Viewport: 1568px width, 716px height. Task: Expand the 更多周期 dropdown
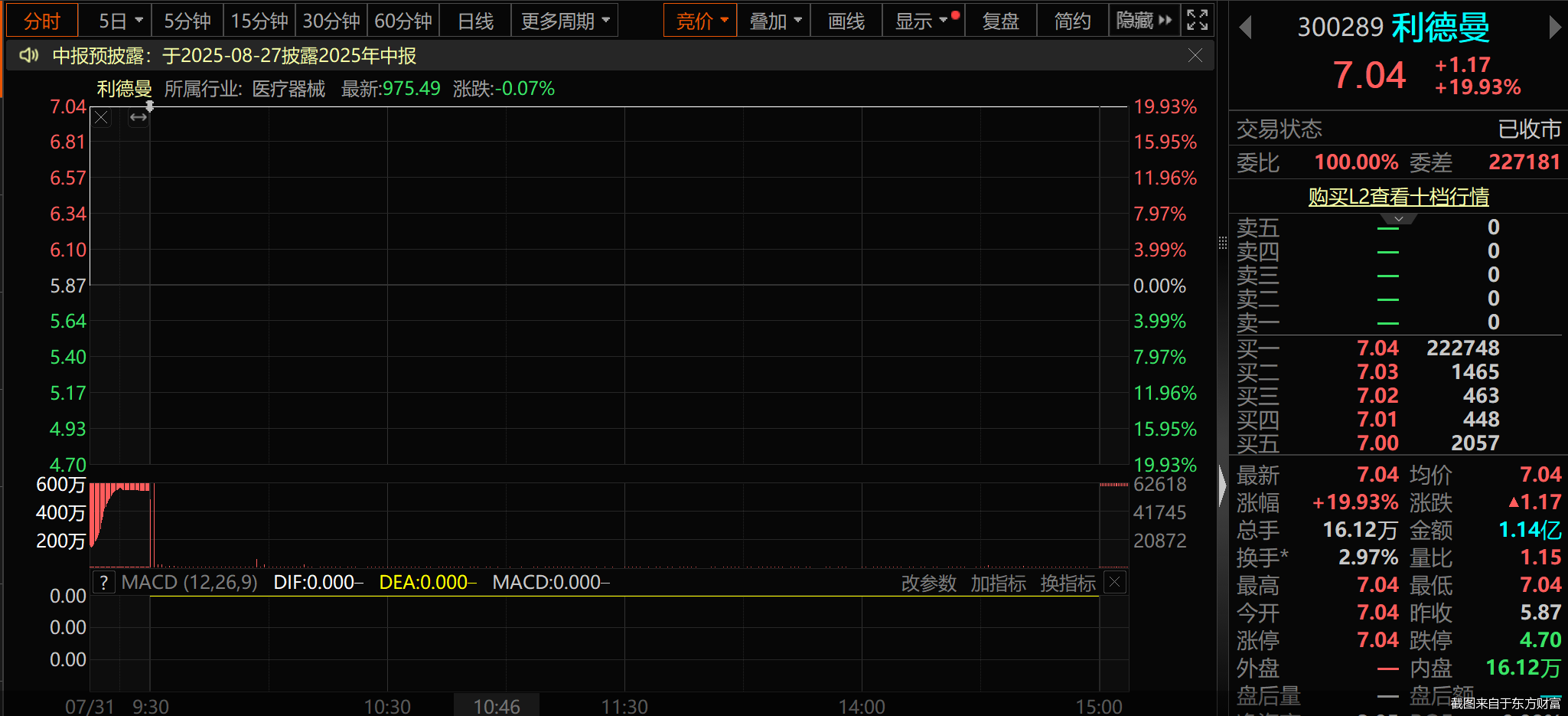(x=565, y=21)
